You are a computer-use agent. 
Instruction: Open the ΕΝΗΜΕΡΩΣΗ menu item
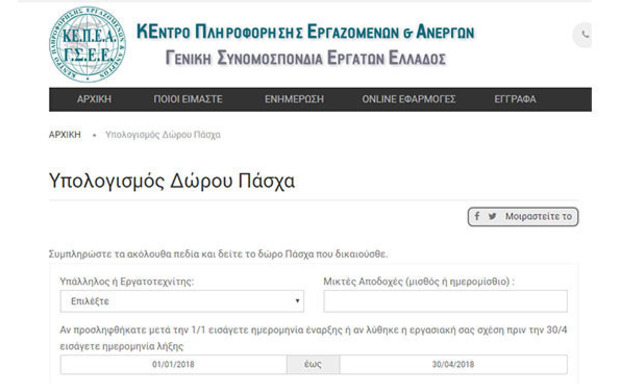(294, 99)
